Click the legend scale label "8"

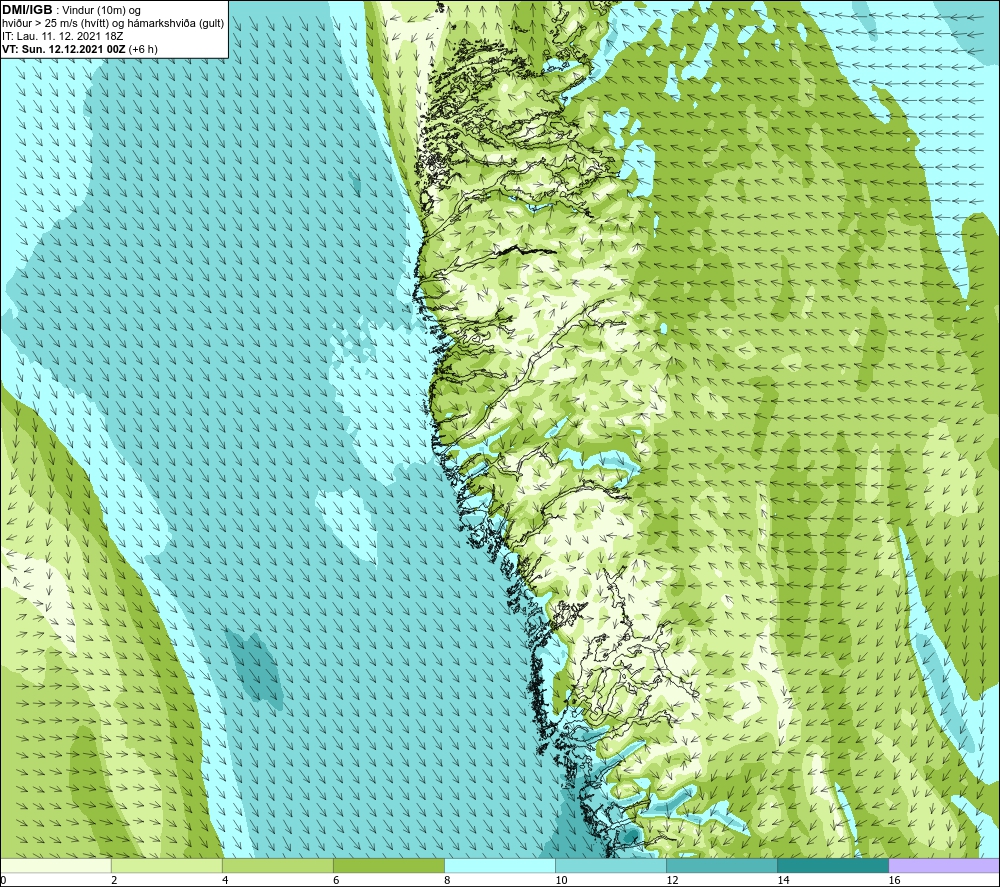coord(447,881)
